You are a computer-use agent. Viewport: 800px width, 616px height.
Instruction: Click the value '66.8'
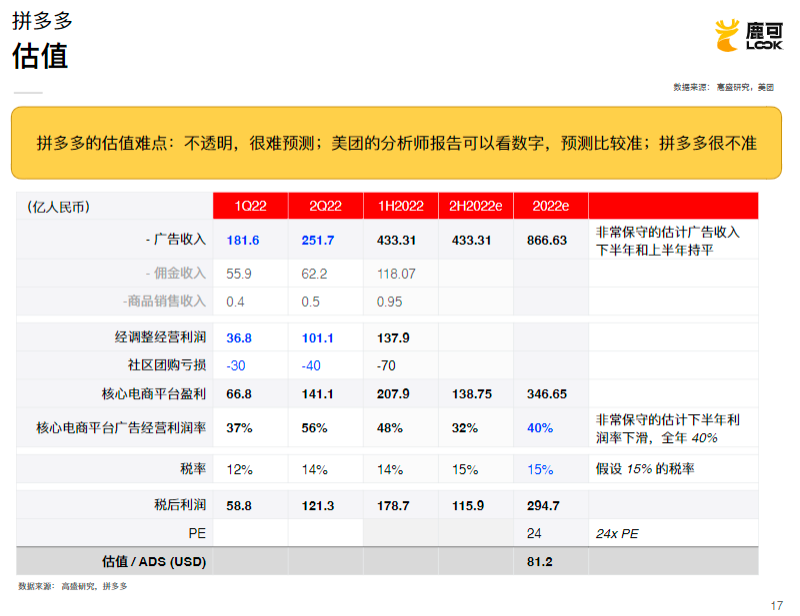point(239,394)
